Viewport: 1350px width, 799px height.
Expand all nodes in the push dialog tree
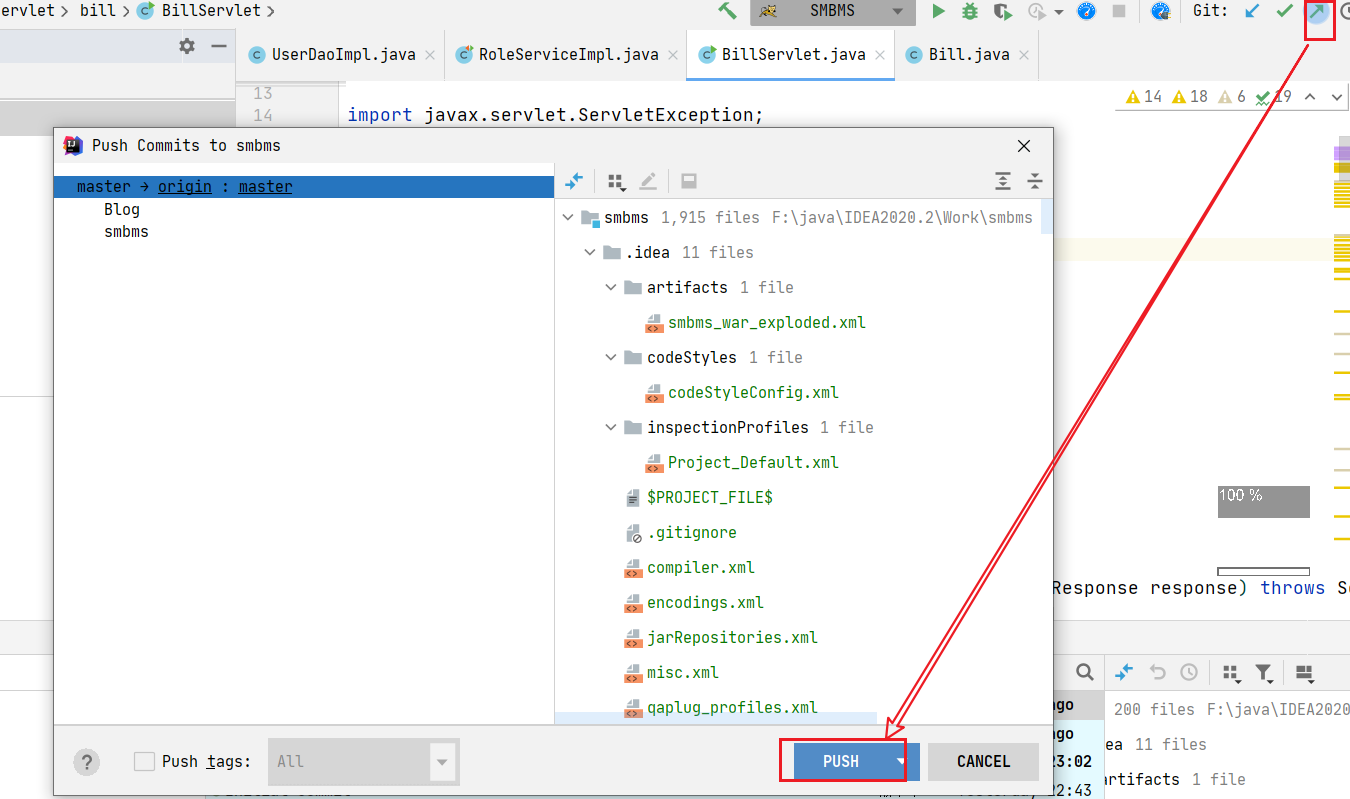[1003, 181]
